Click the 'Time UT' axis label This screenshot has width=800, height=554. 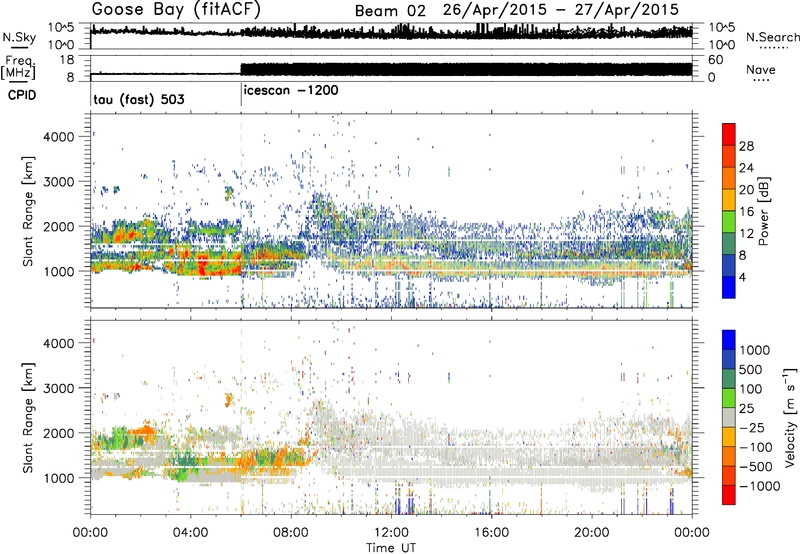tap(391, 547)
